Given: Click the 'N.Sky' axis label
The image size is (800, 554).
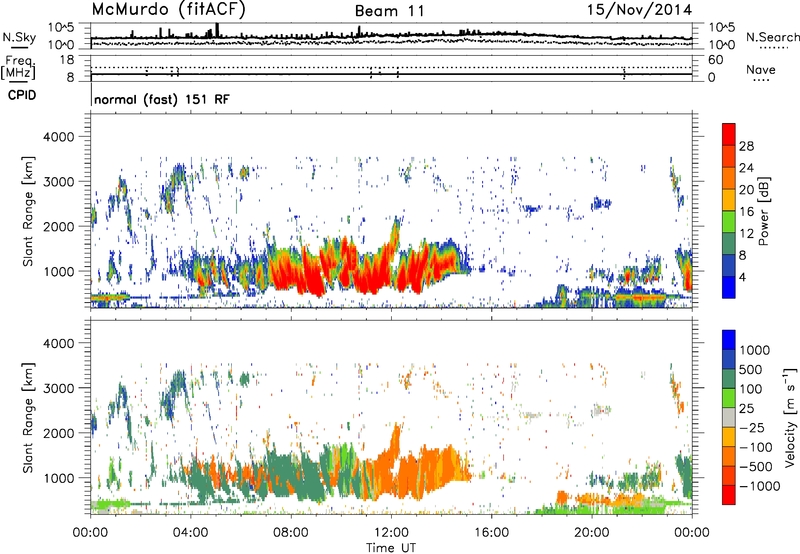Looking at the screenshot, I should pyautogui.click(x=19, y=37).
